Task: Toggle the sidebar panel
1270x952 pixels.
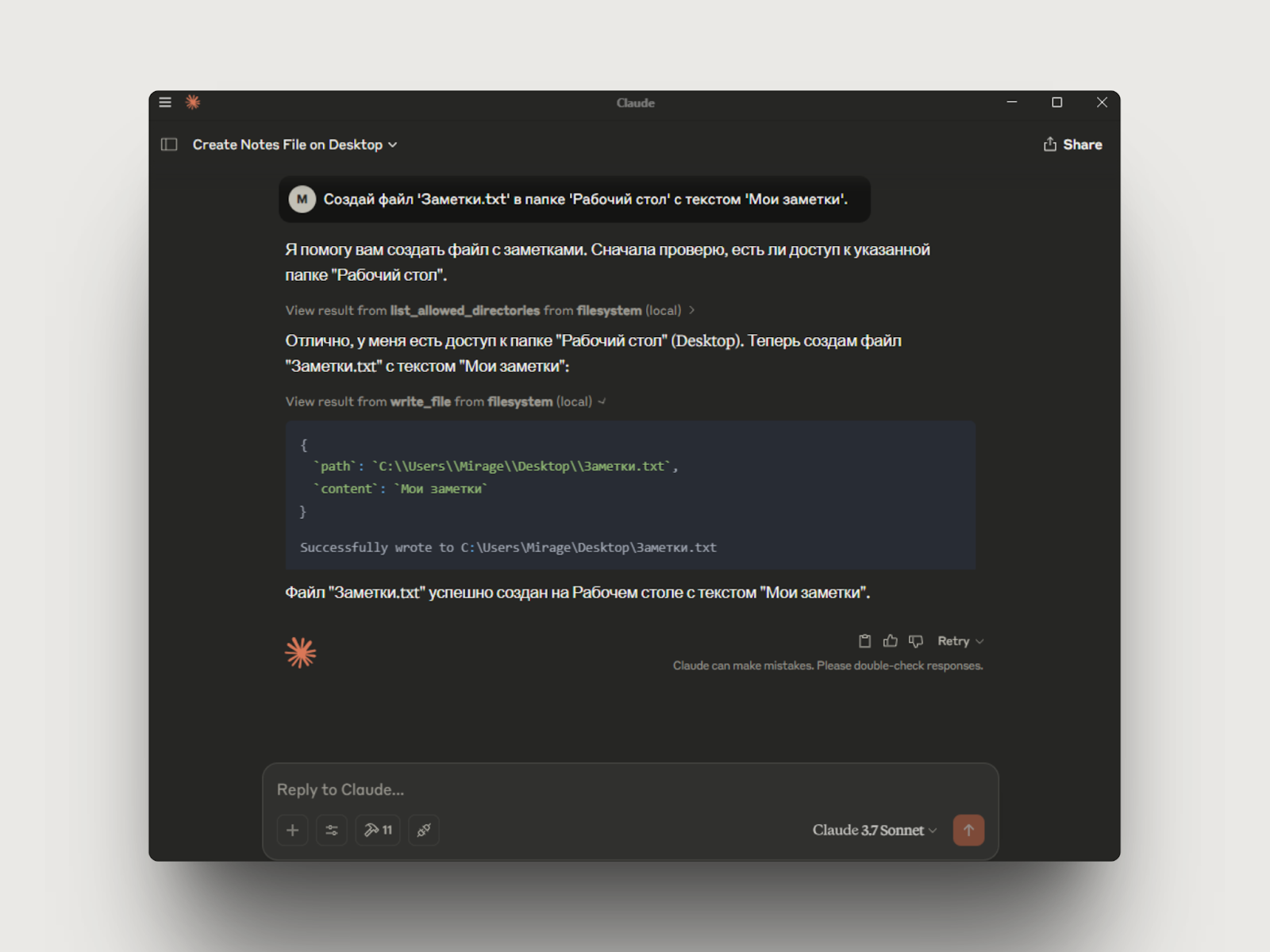Action: click(x=169, y=144)
